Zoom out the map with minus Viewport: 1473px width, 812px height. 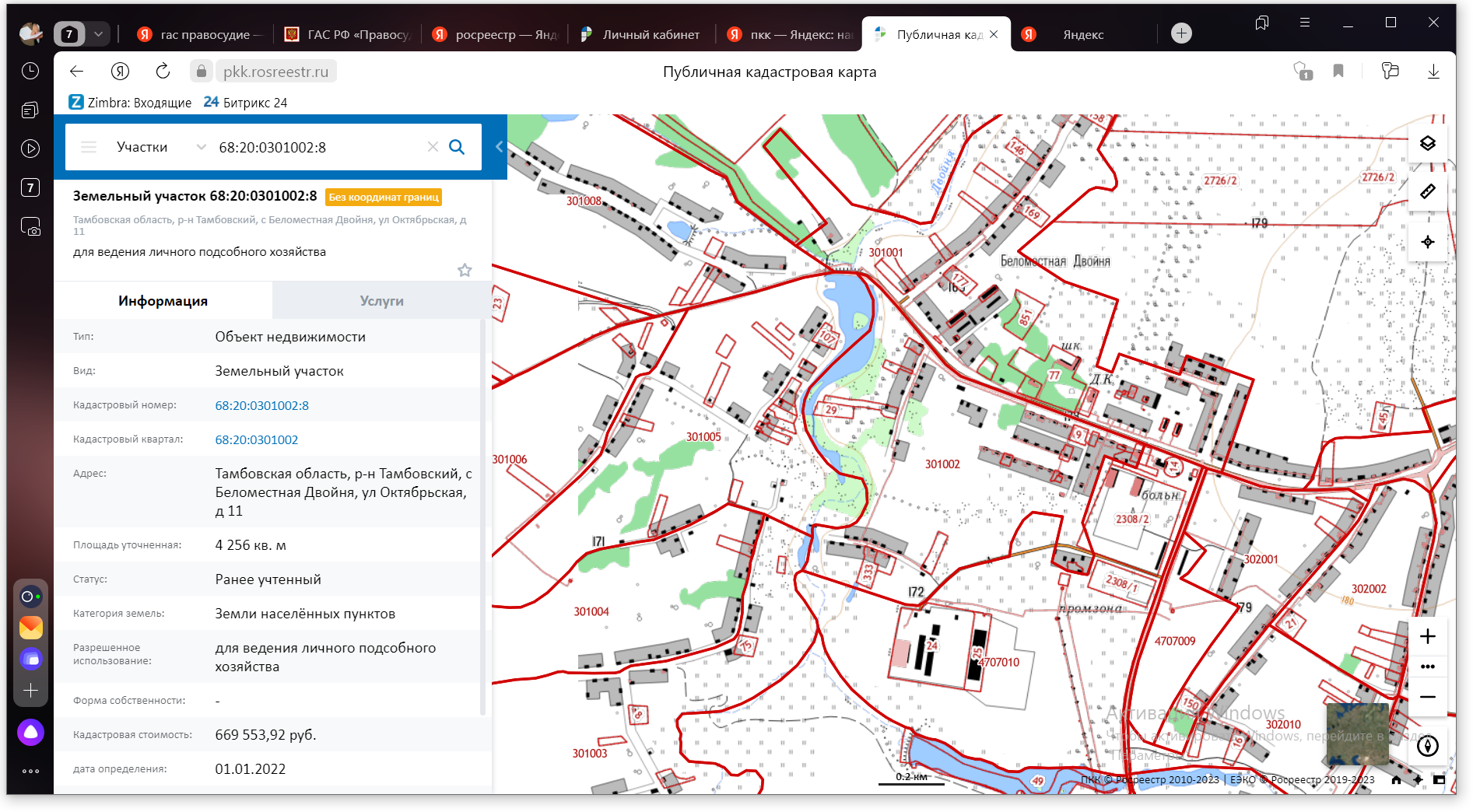1427,697
